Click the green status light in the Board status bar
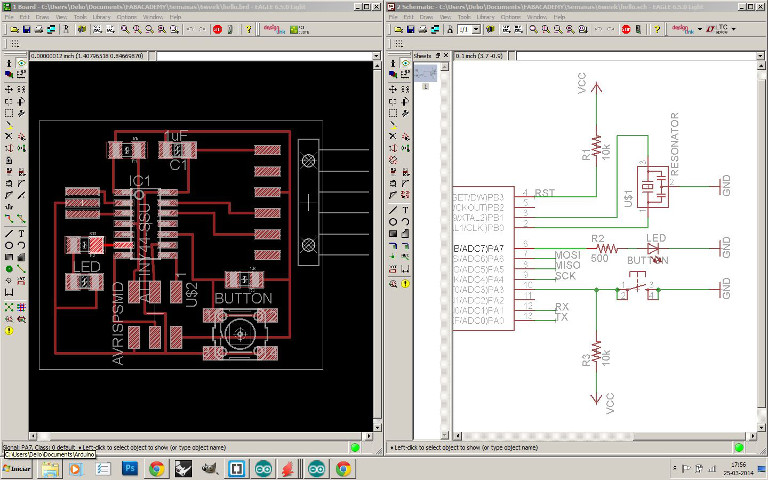 tap(355, 447)
